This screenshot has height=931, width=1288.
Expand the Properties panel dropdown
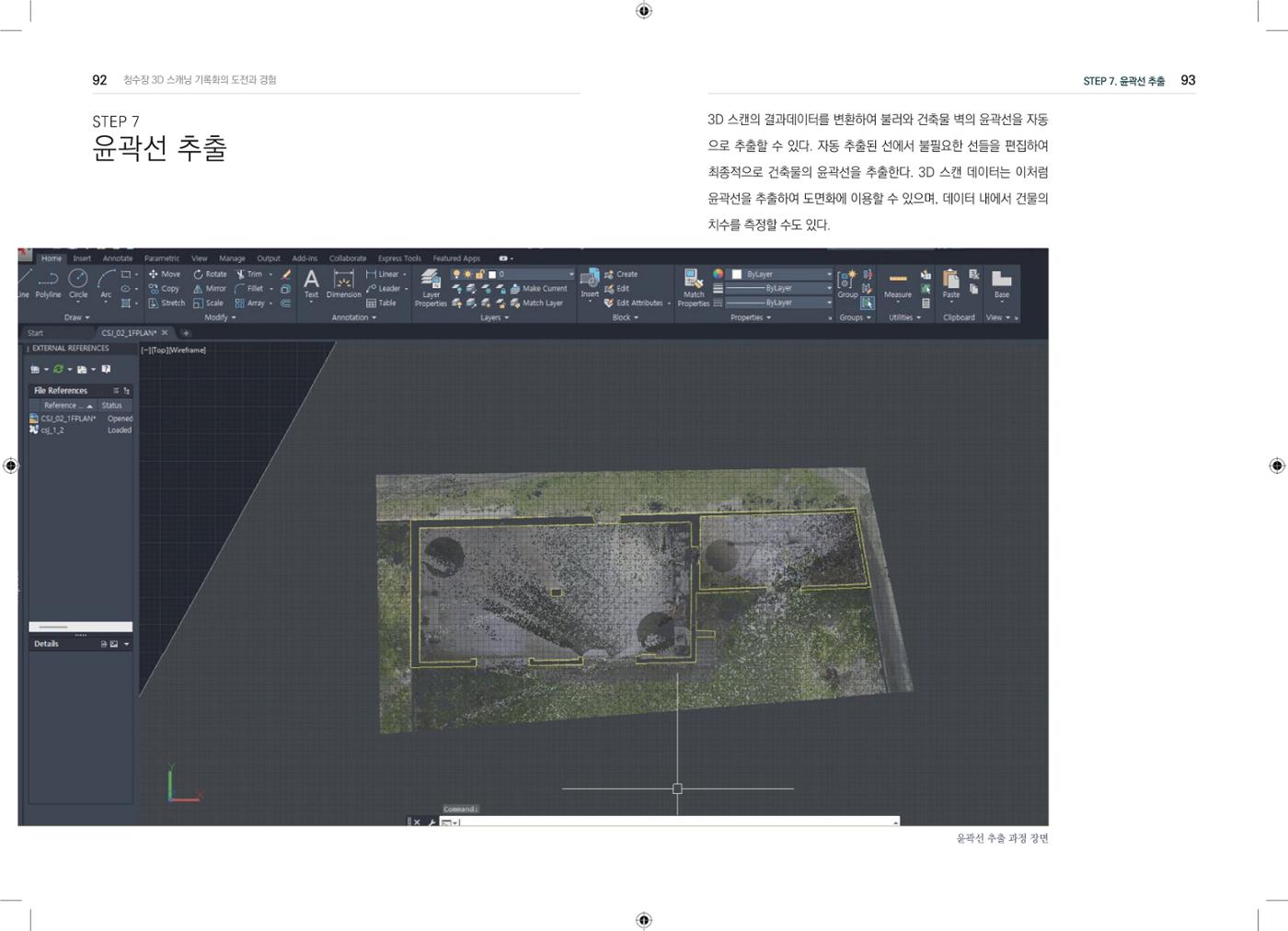pyautogui.click(x=751, y=317)
